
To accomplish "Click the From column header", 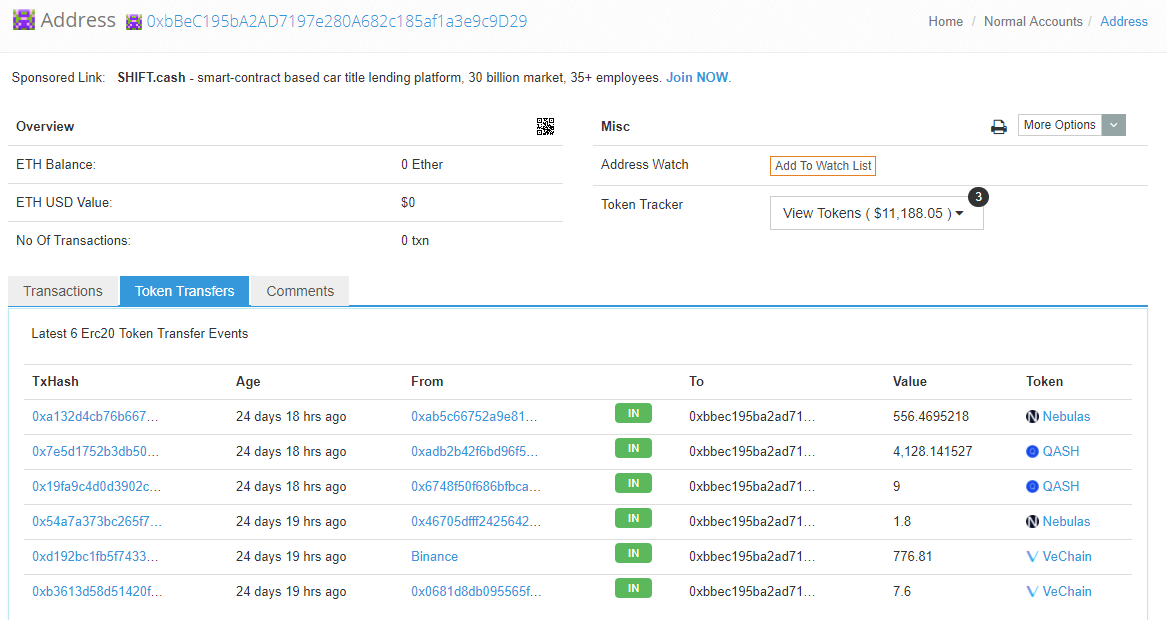I will (x=426, y=381).
